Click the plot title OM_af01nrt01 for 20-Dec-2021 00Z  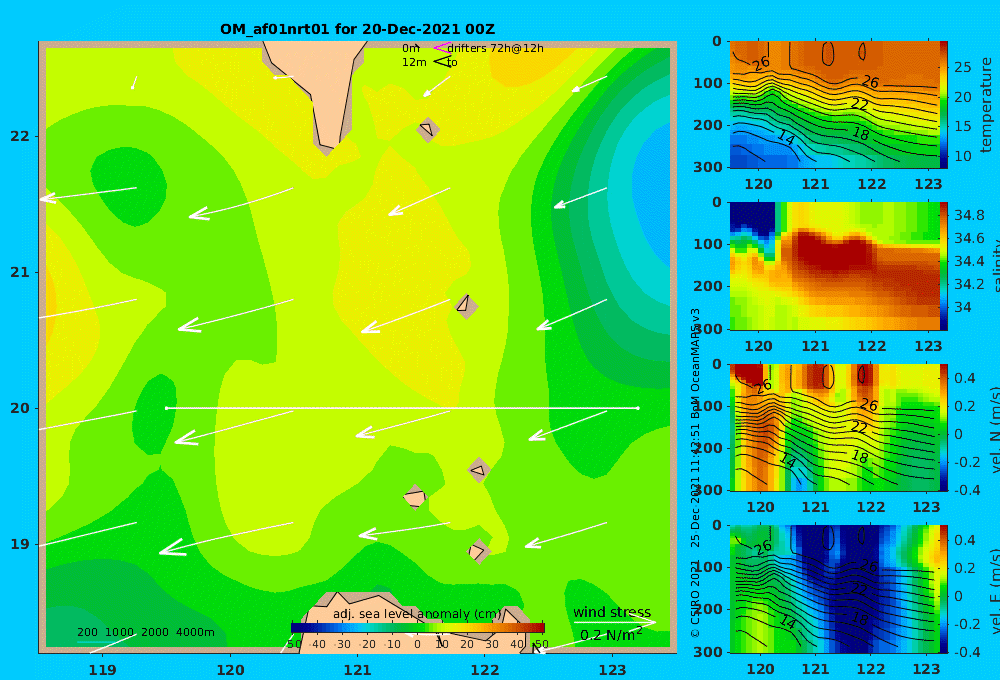(357, 29)
